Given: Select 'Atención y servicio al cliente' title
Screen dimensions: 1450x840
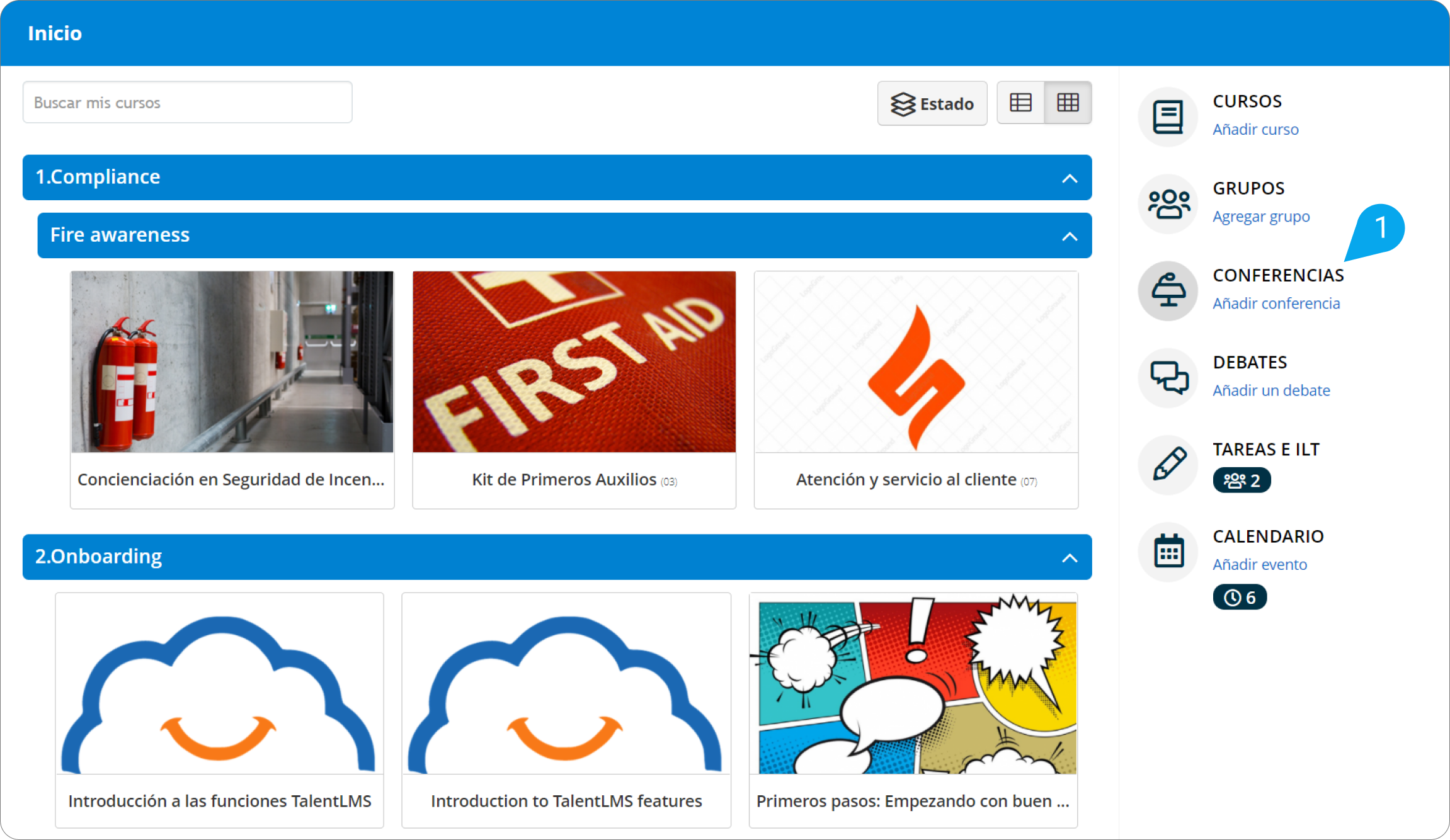Looking at the screenshot, I should 906,480.
